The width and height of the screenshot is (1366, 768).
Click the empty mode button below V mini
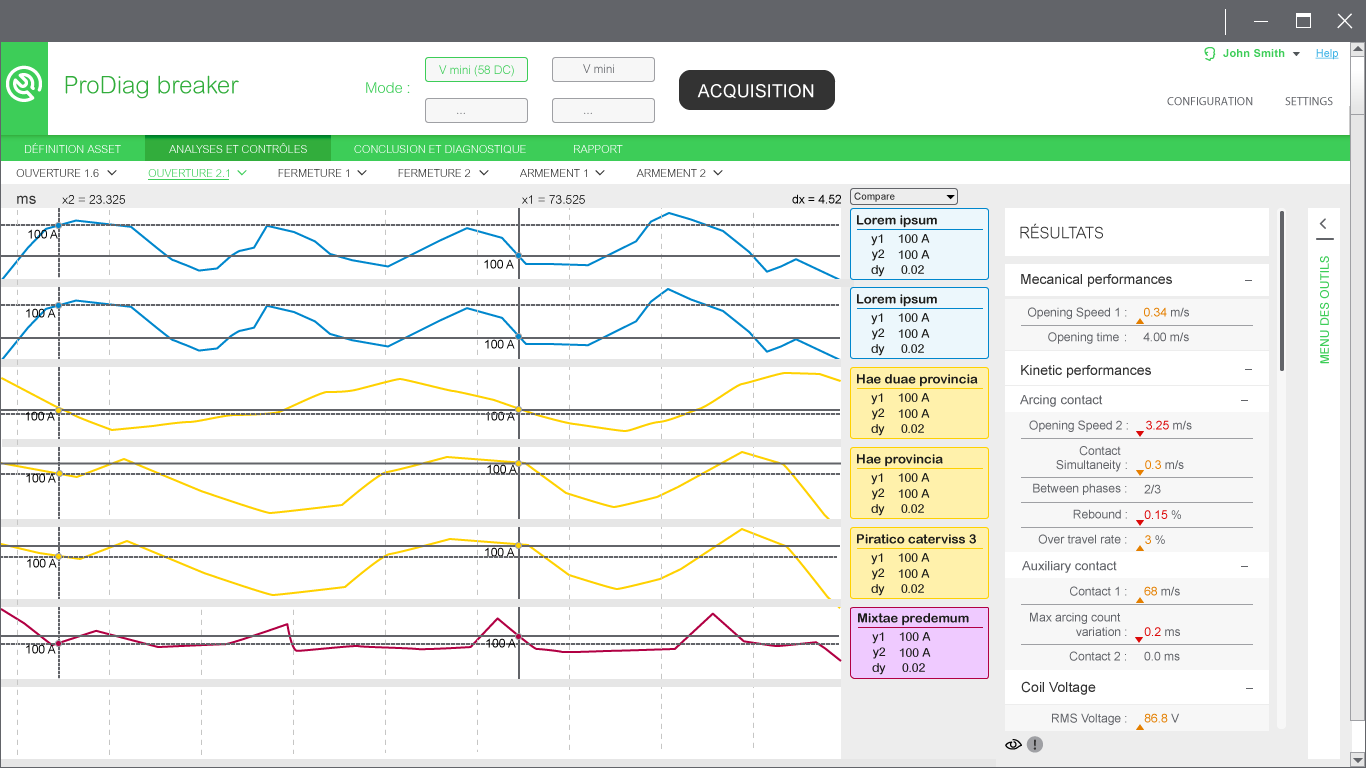[x=603, y=110]
